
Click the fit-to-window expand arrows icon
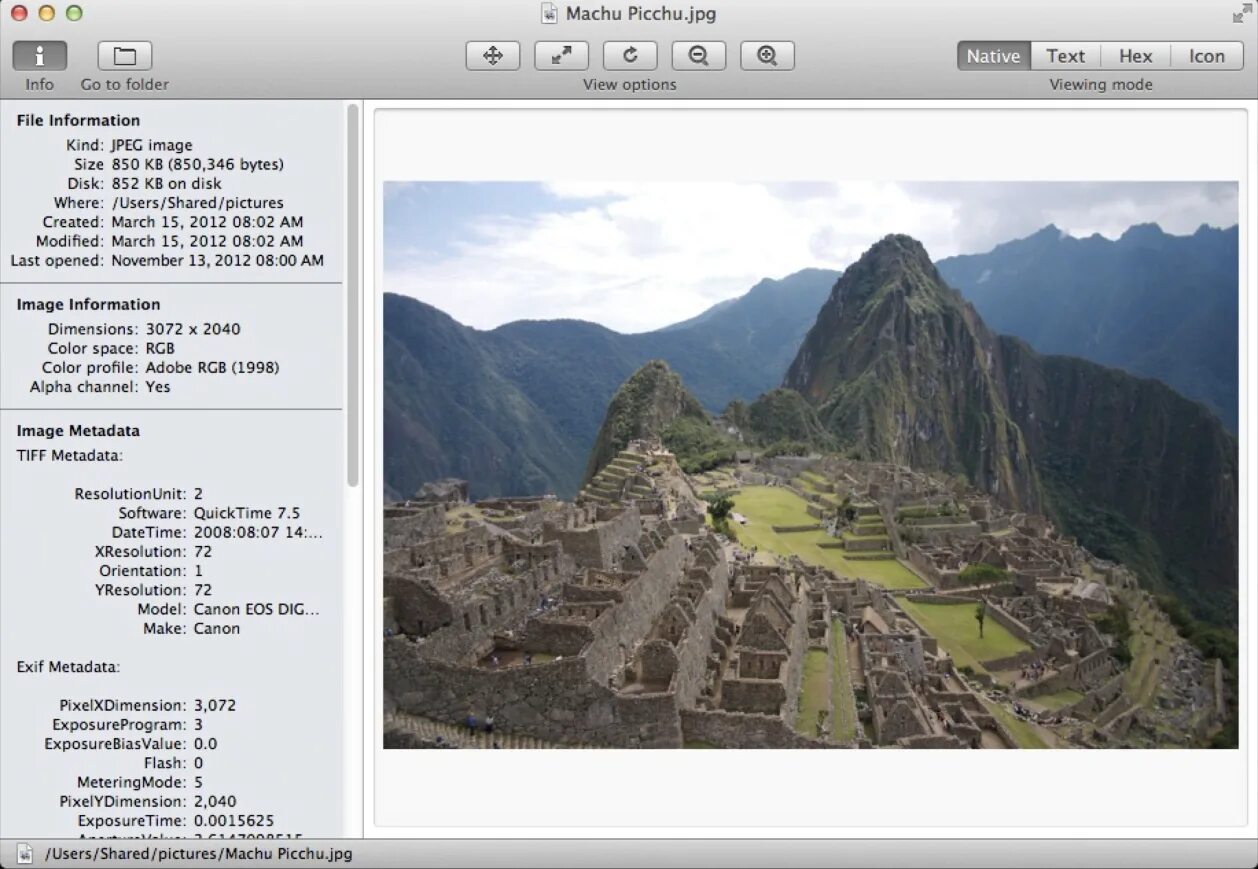(x=562, y=56)
